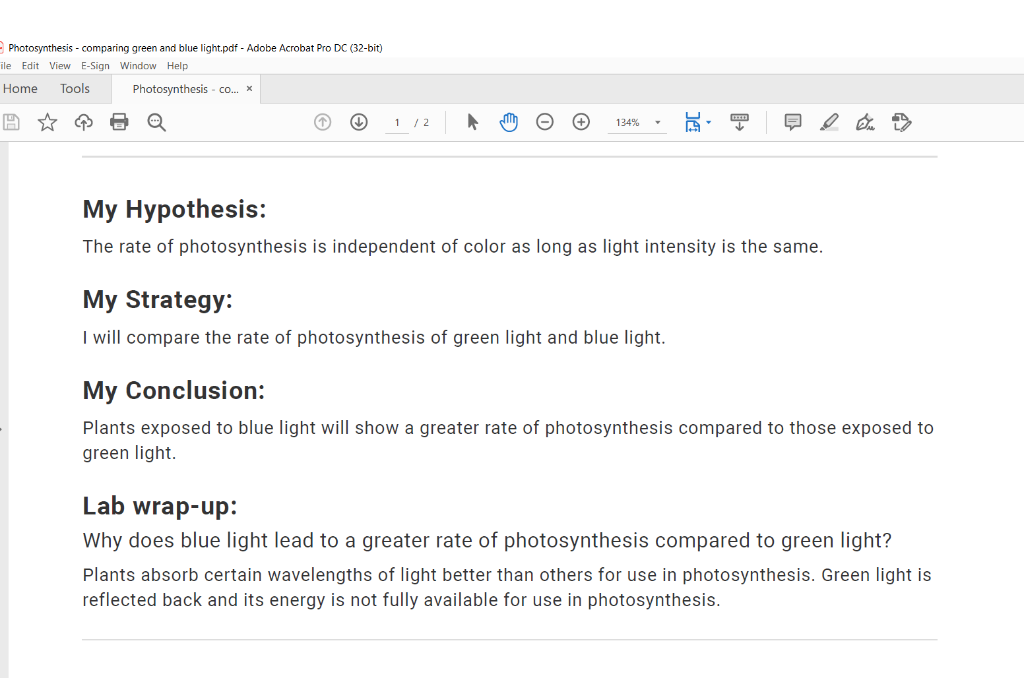
Task: Open the E-Sign menu
Action: 95,66
